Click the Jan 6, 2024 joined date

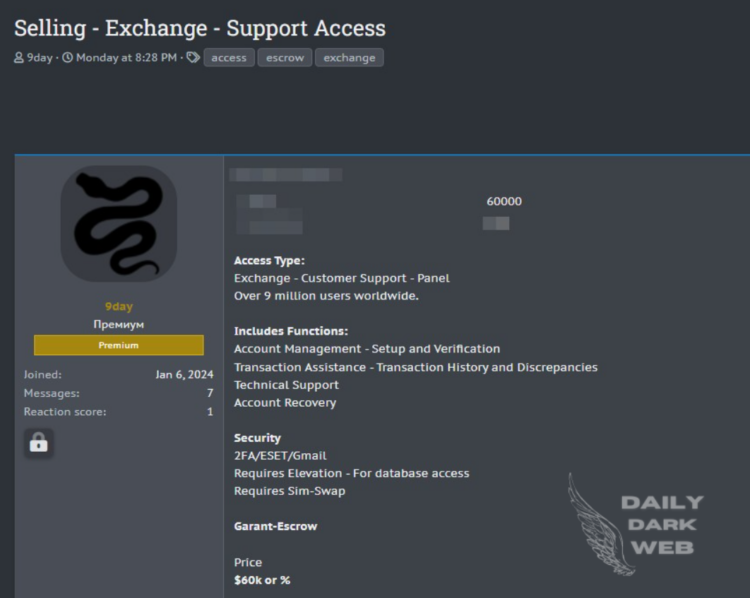185,375
